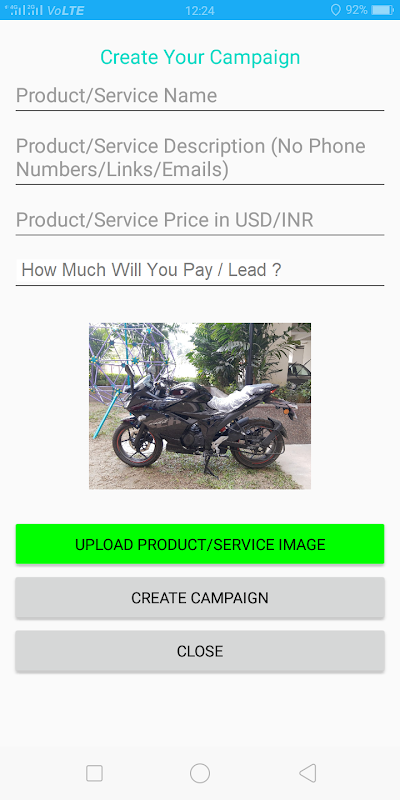Tap the VoLTE indicator in status bar
The image size is (400, 800).
(x=65, y=10)
